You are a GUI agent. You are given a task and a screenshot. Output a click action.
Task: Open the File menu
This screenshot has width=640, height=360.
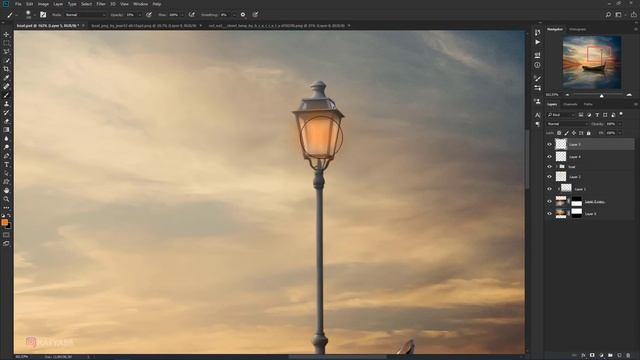18,4
